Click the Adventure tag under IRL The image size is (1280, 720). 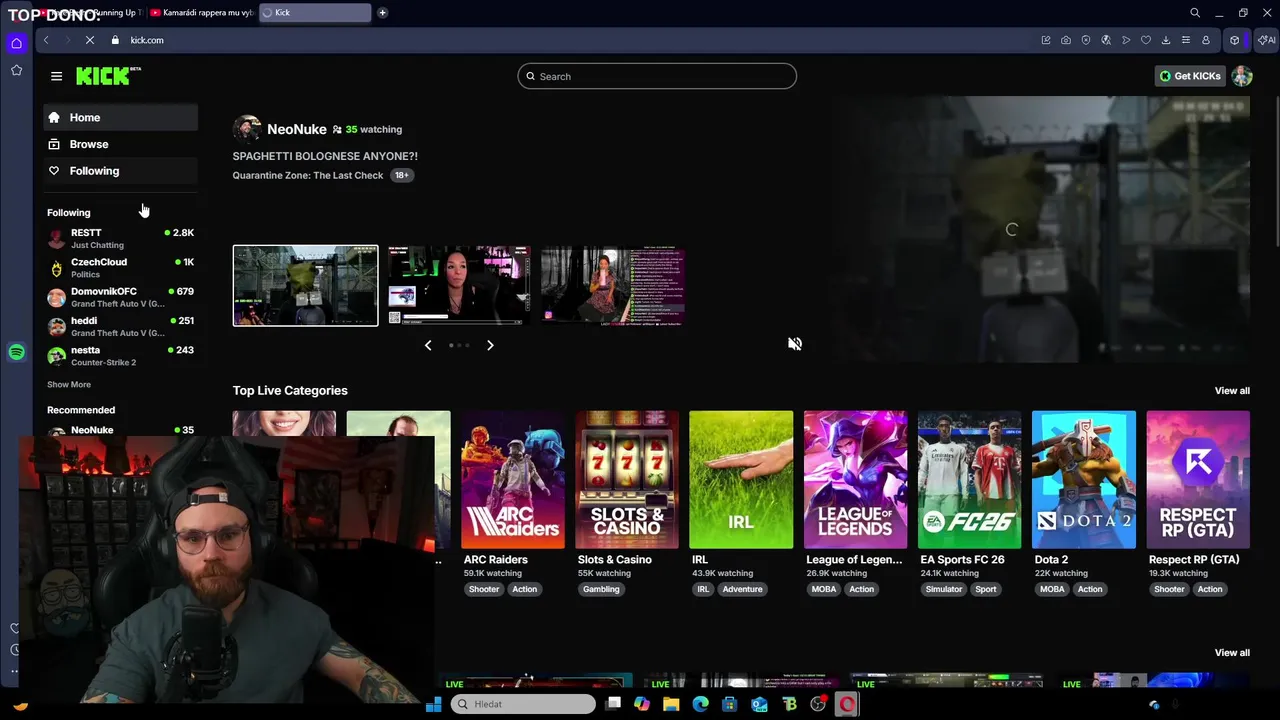pyautogui.click(x=743, y=589)
